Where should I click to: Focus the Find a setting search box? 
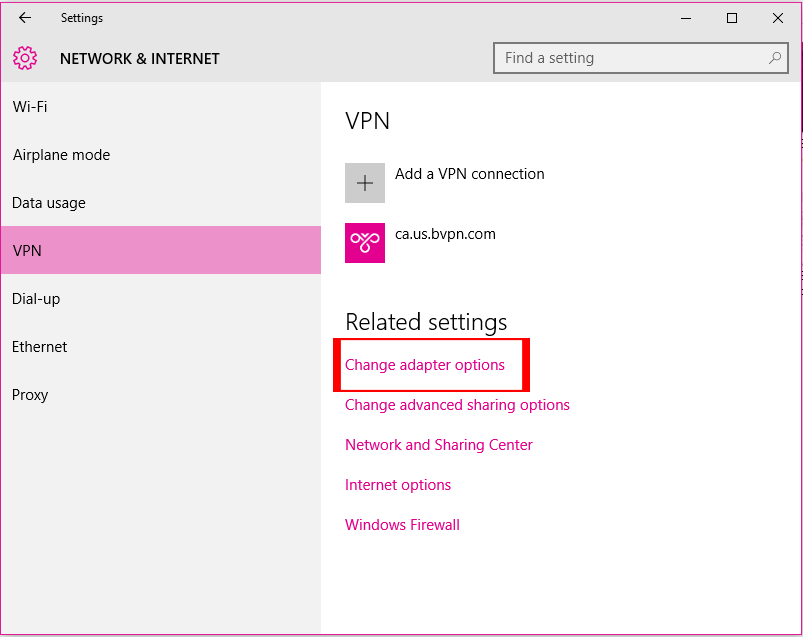pyautogui.click(x=630, y=58)
